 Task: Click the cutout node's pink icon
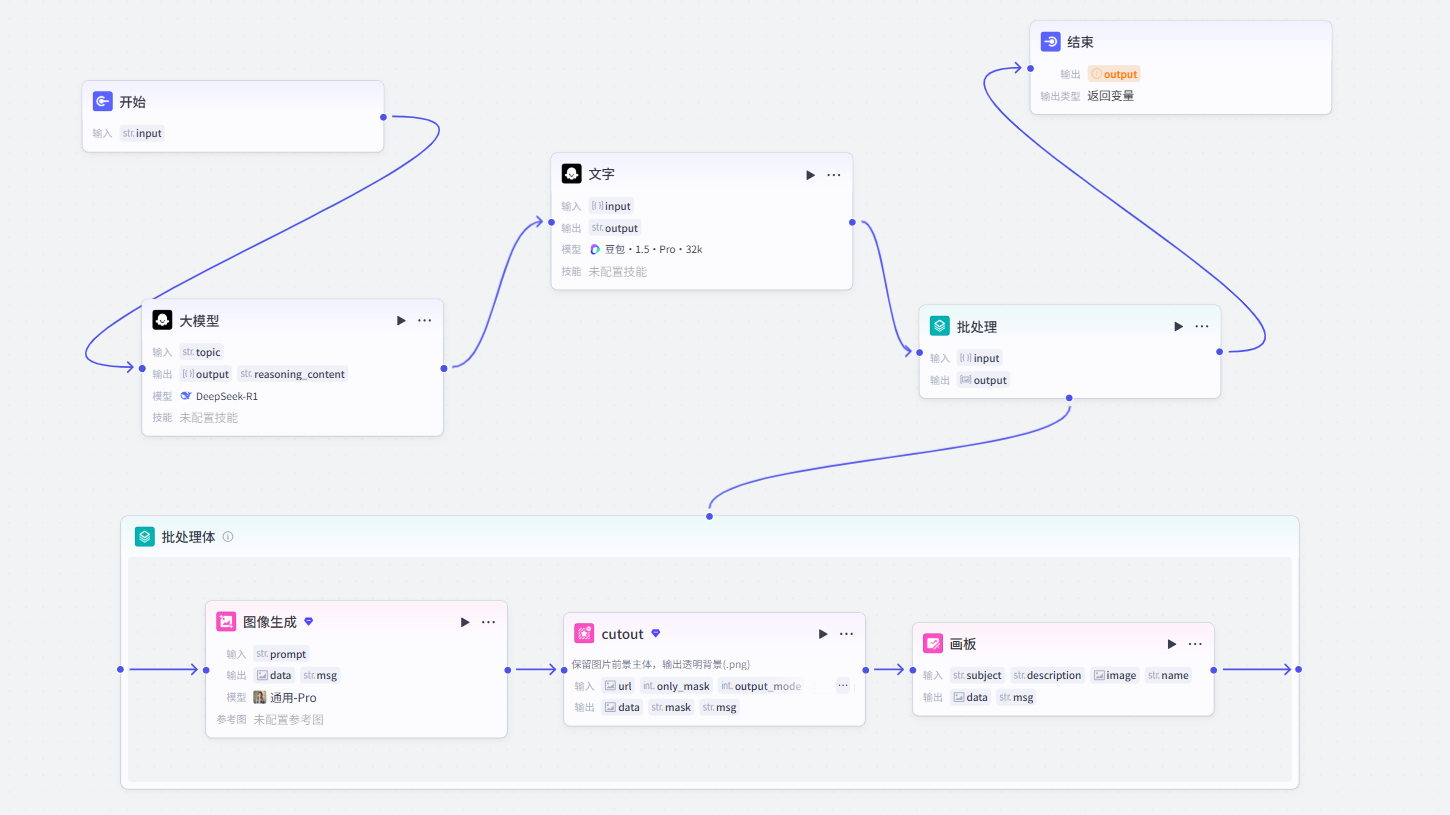[584, 634]
